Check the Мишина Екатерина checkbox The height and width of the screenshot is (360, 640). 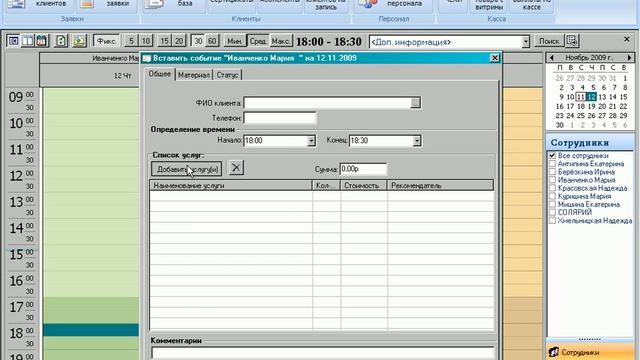pyautogui.click(x=552, y=204)
